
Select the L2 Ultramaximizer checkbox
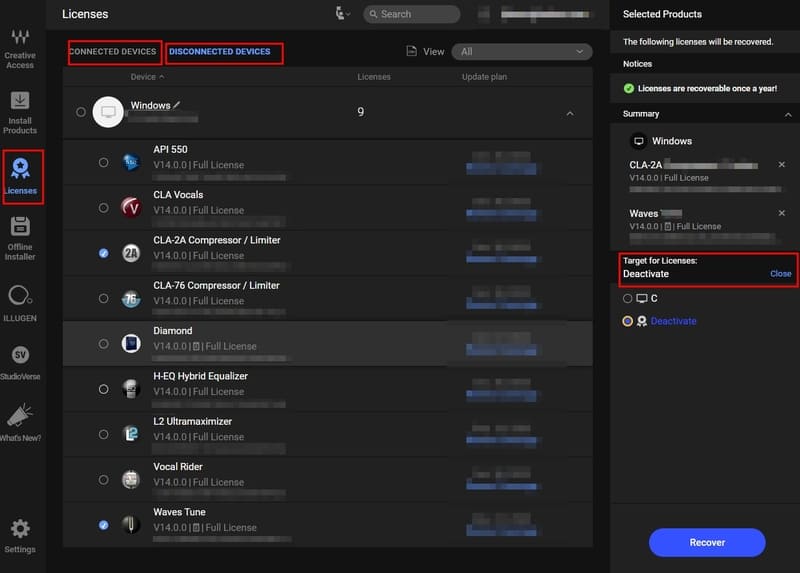pyautogui.click(x=104, y=434)
